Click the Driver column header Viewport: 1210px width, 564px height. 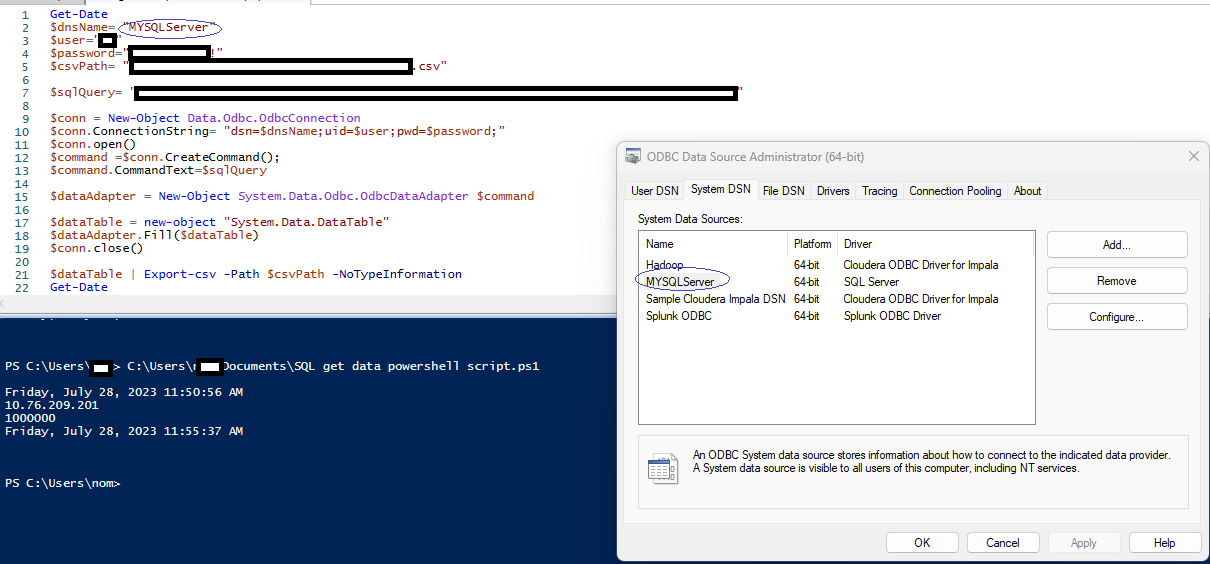[x=858, y=244]
